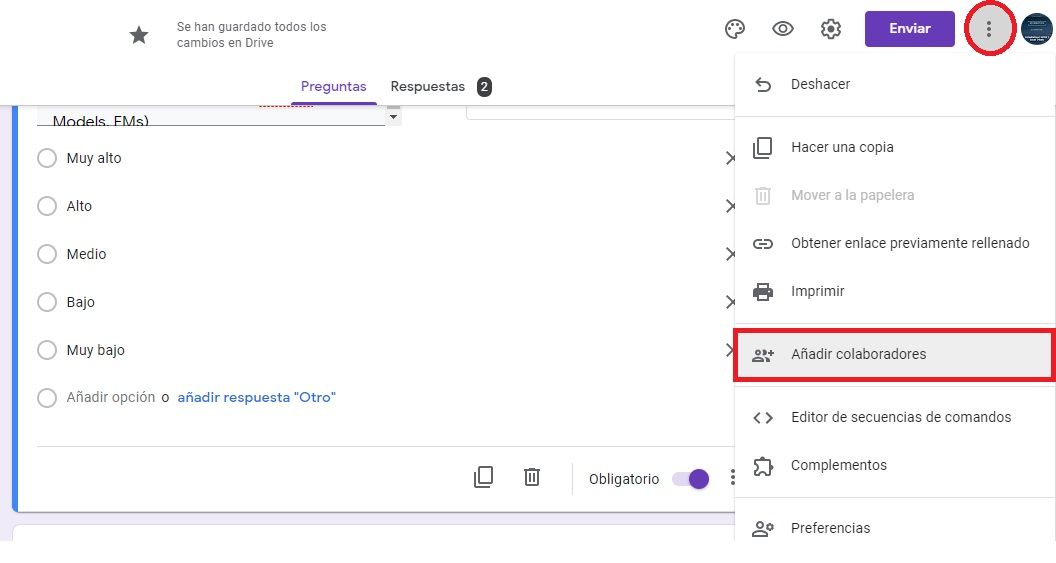Remove the Bajo option
Viewport: 1056px width, 563px height.
pos(729,302)
